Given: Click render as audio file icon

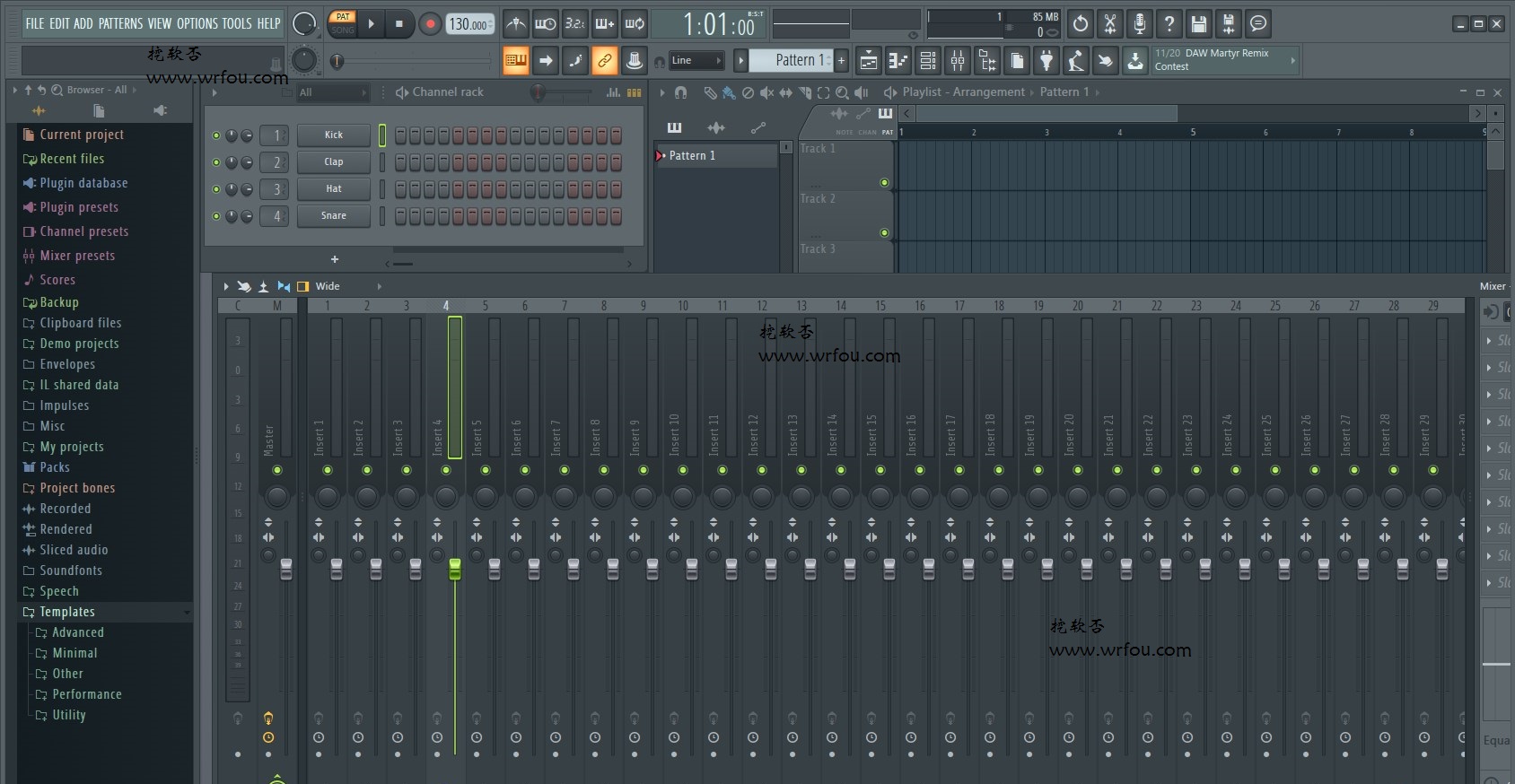Looking at the screenshot, I should (1229, 24).
